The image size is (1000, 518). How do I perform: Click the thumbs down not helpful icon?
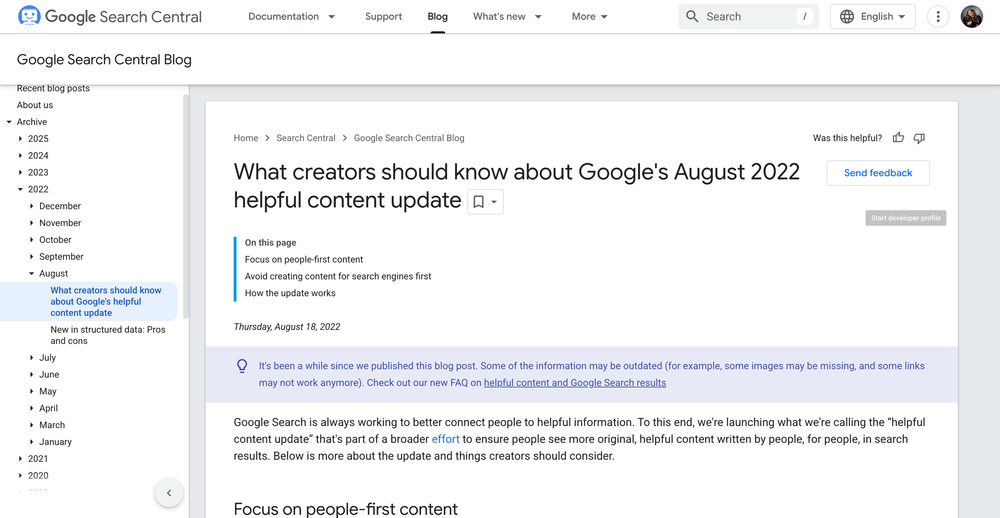(919, 138)
